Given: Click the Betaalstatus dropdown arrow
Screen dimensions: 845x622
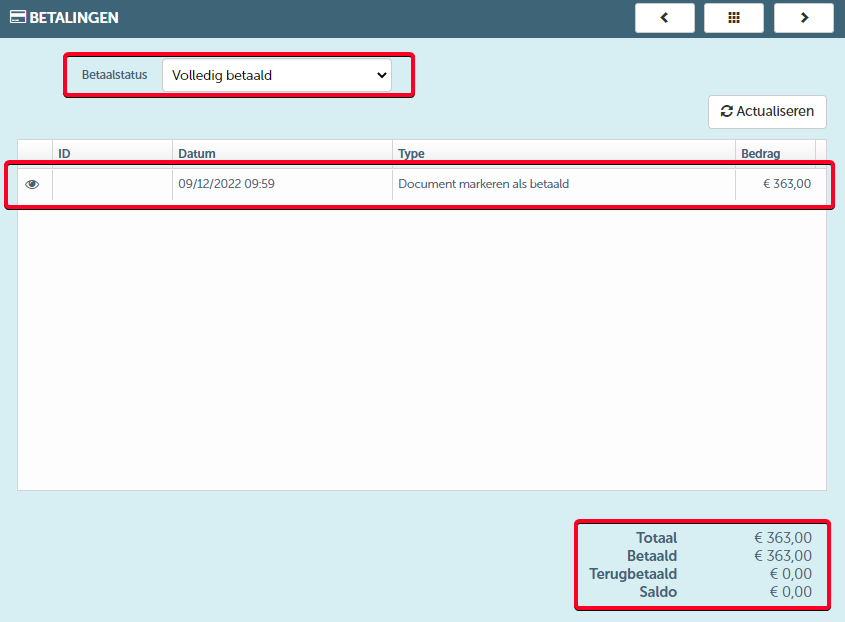Looking at the screenshot, I should coord(382,75).
